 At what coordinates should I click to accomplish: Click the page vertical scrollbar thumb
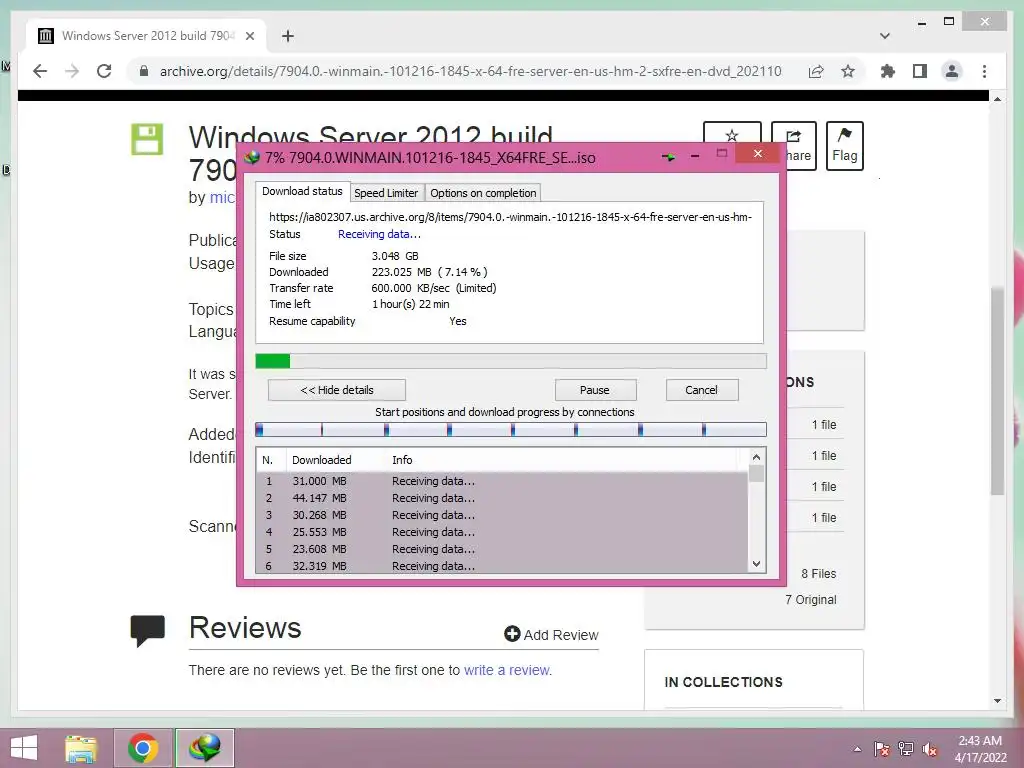(997, 391)
